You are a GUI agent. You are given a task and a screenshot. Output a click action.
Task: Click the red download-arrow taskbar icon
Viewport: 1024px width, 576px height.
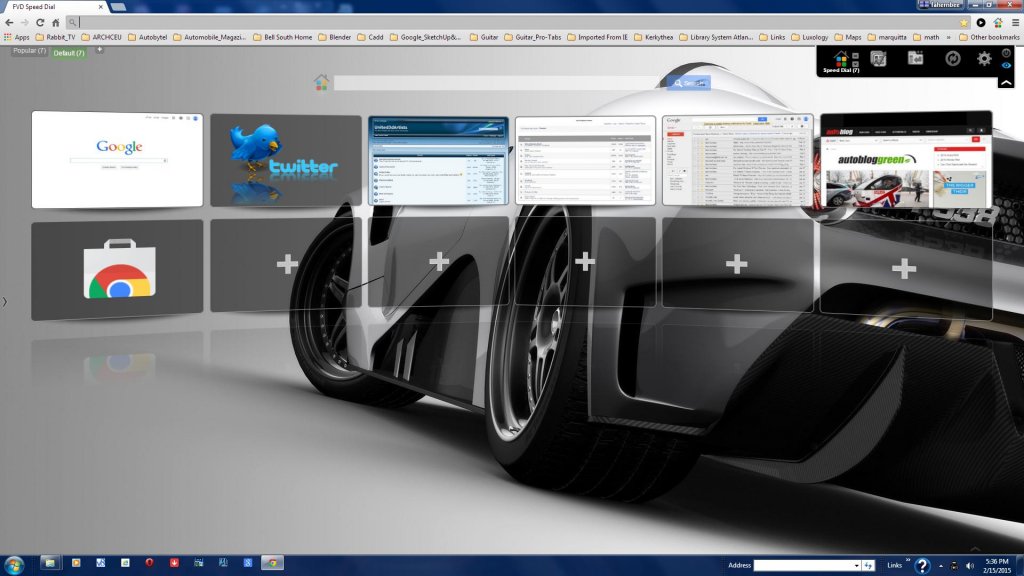(174, 563)
